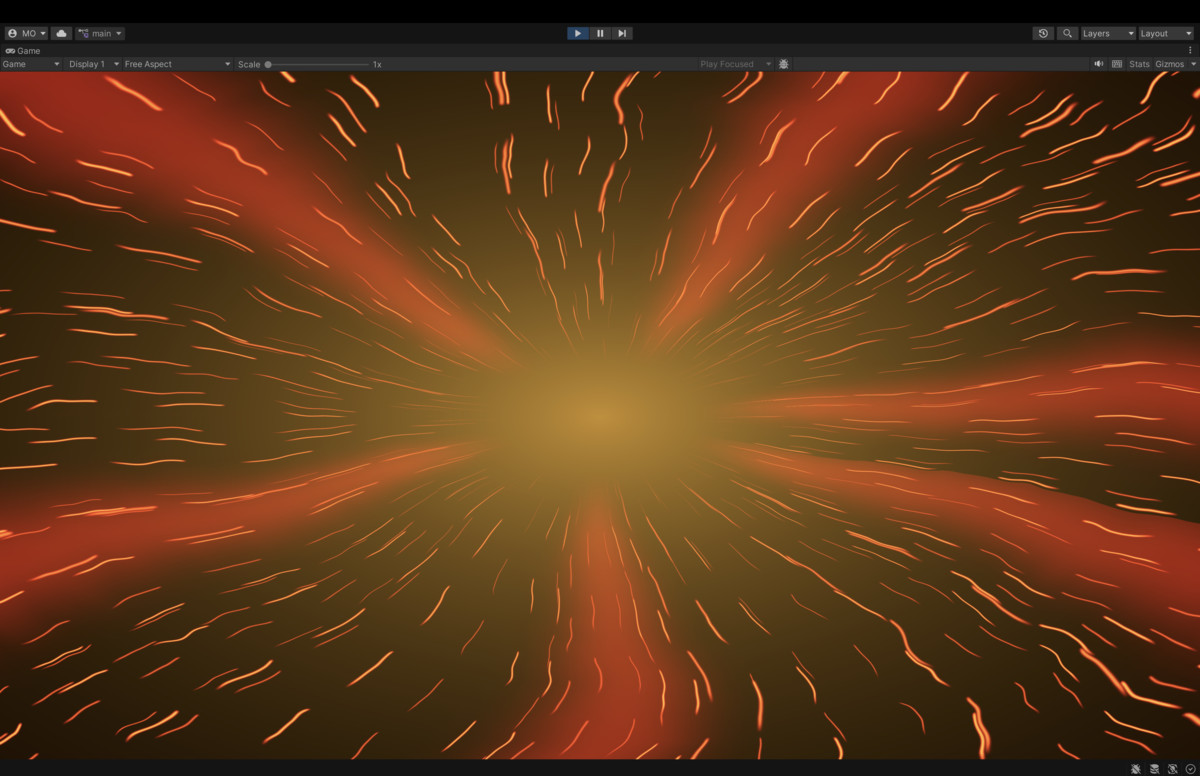Image resolution: width=1200 pixels, height=776 pixels.
Task: Open the Gizmos dropdown arrow
Action: point(1193,64)
